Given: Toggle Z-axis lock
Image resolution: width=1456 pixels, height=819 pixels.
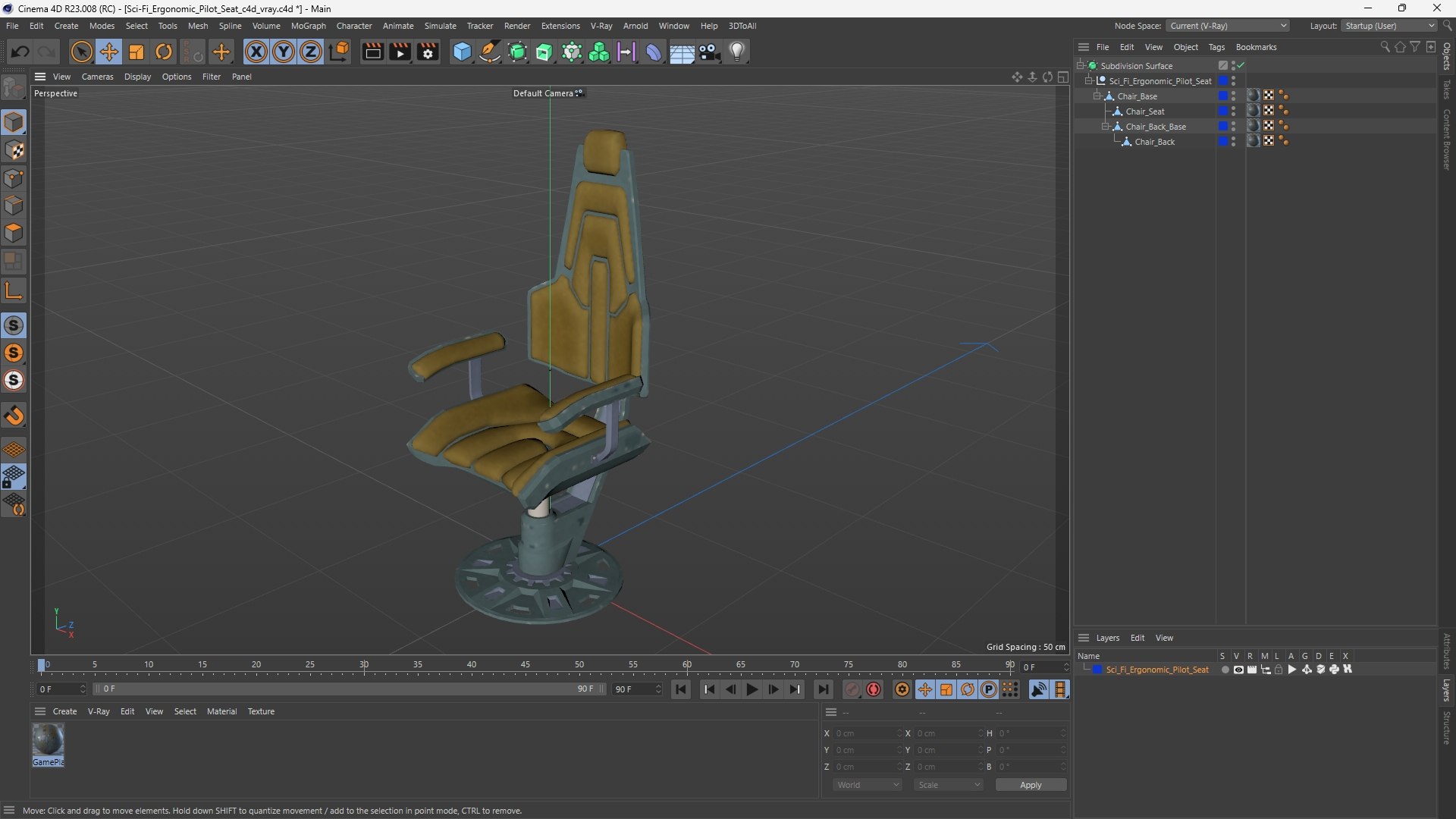Looking at the screenshot, I should (311, 52).
